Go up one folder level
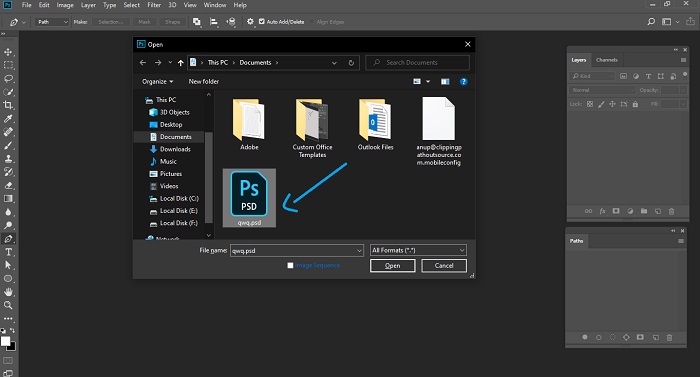 tap(180, 63)
